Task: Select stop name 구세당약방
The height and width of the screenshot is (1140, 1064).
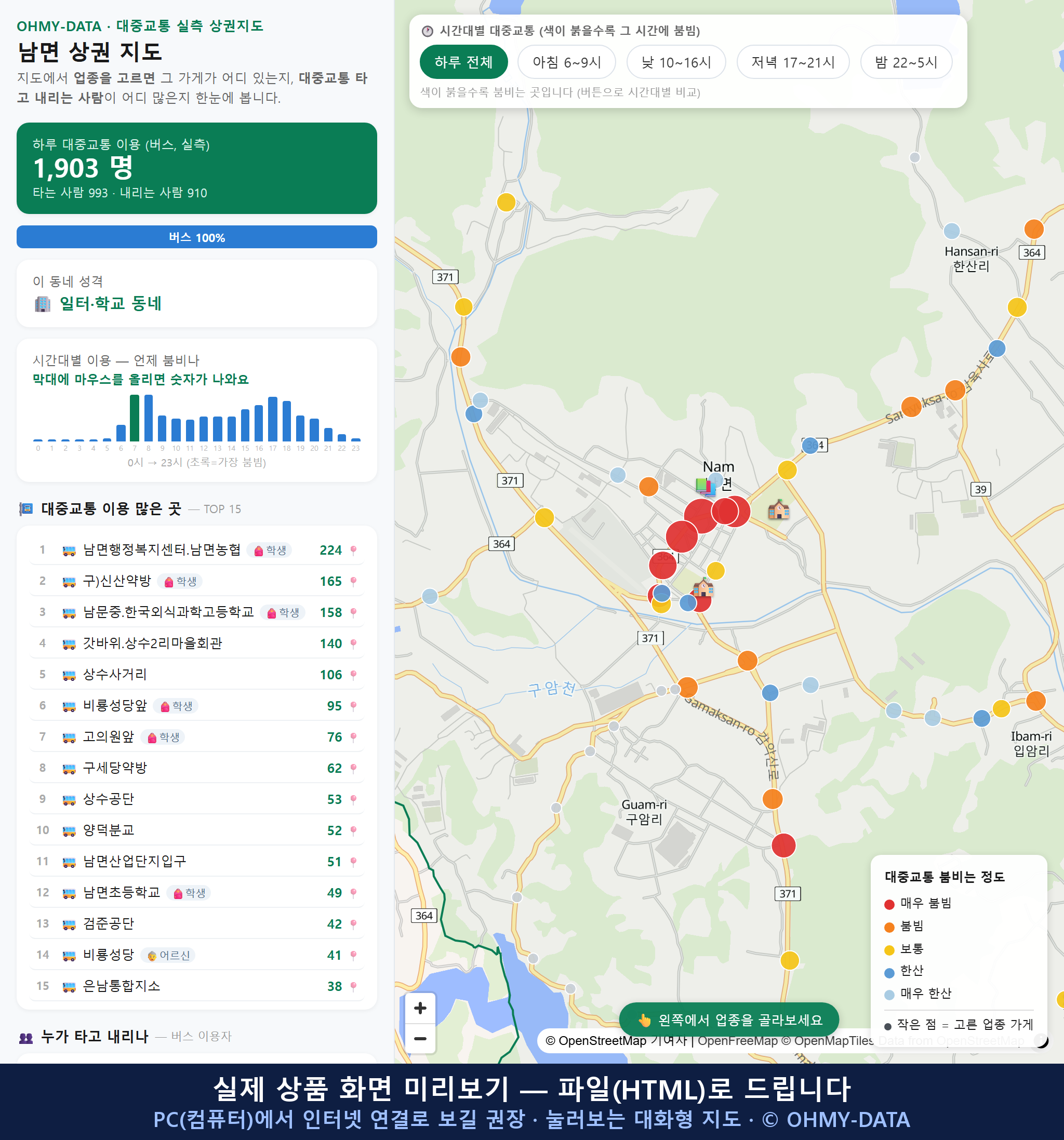Action: click(115, 769)
